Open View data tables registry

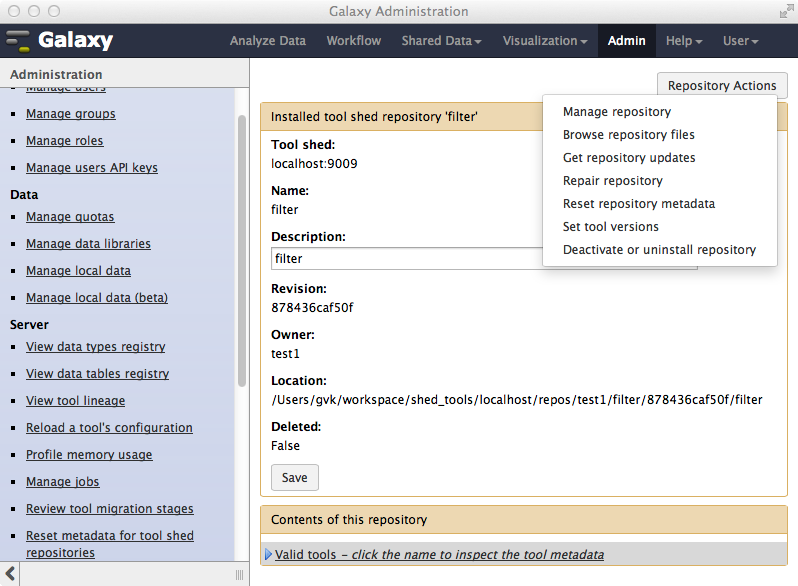coord(98,374)
